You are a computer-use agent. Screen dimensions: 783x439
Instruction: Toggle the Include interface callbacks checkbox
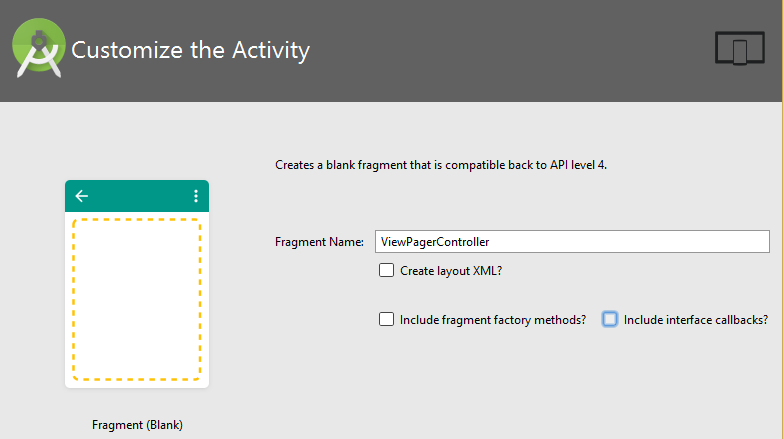pos(610,319)
